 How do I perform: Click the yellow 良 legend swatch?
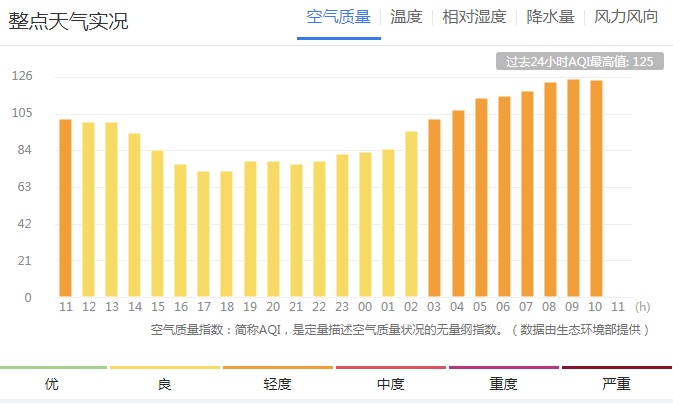coord(165,368)
